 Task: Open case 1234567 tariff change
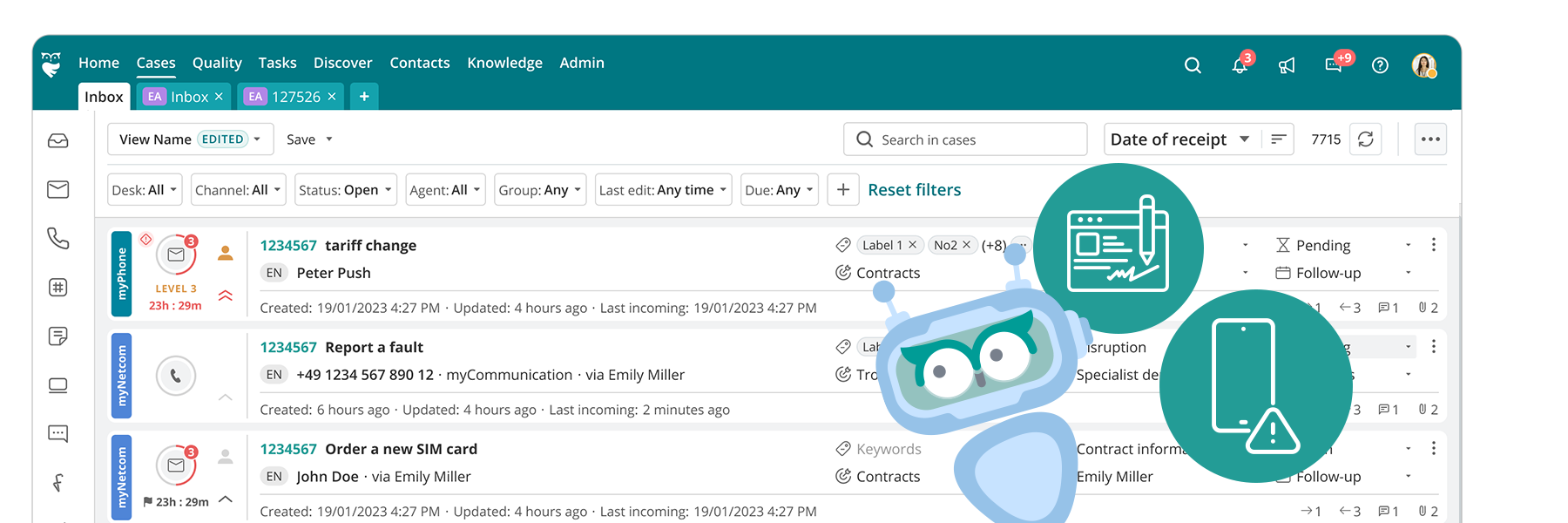pos(338,246)
